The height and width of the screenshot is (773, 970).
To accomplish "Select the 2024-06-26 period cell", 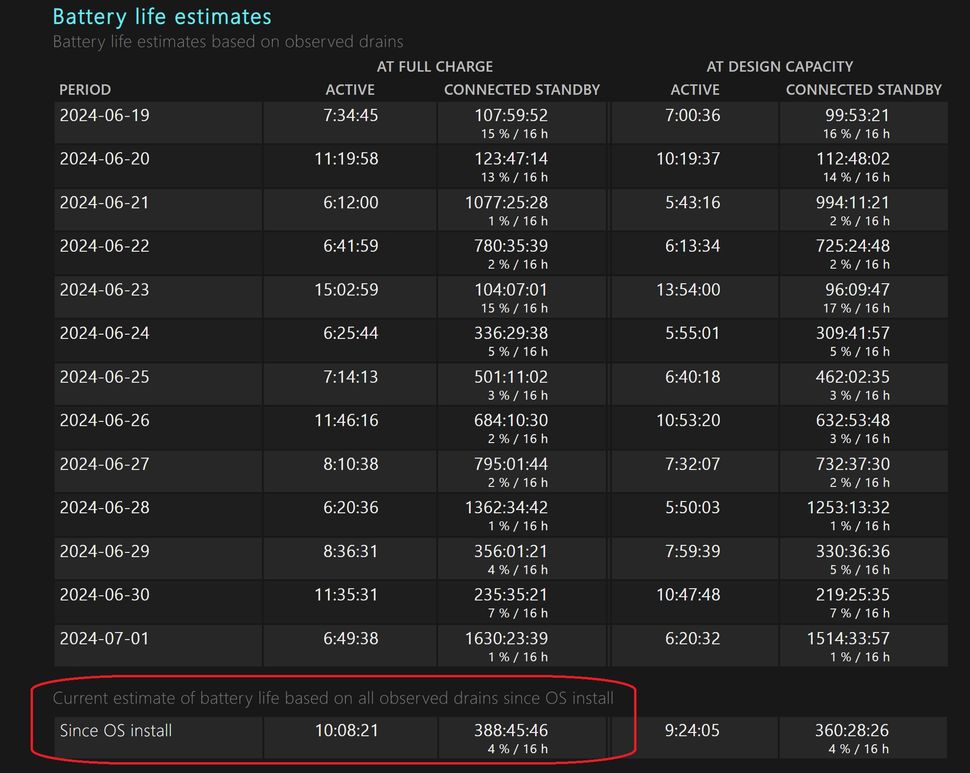I will [x=104, y=421].
